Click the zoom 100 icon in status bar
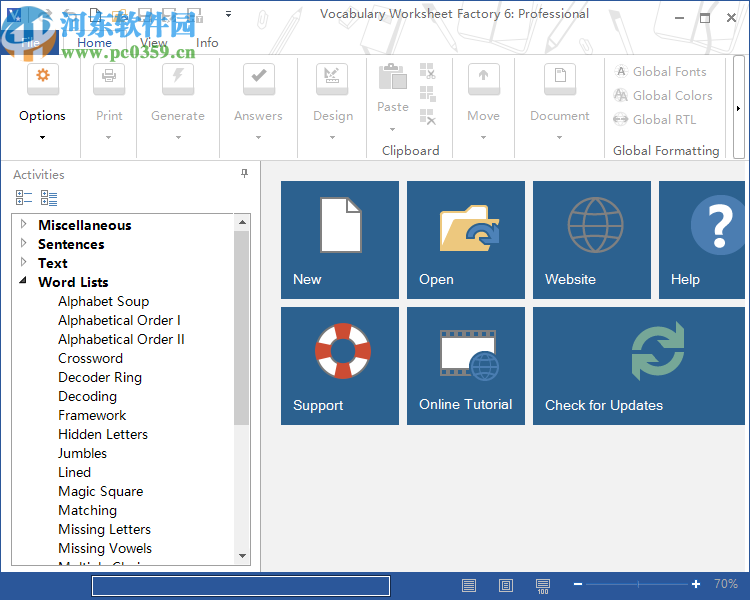 click(543, 586)
